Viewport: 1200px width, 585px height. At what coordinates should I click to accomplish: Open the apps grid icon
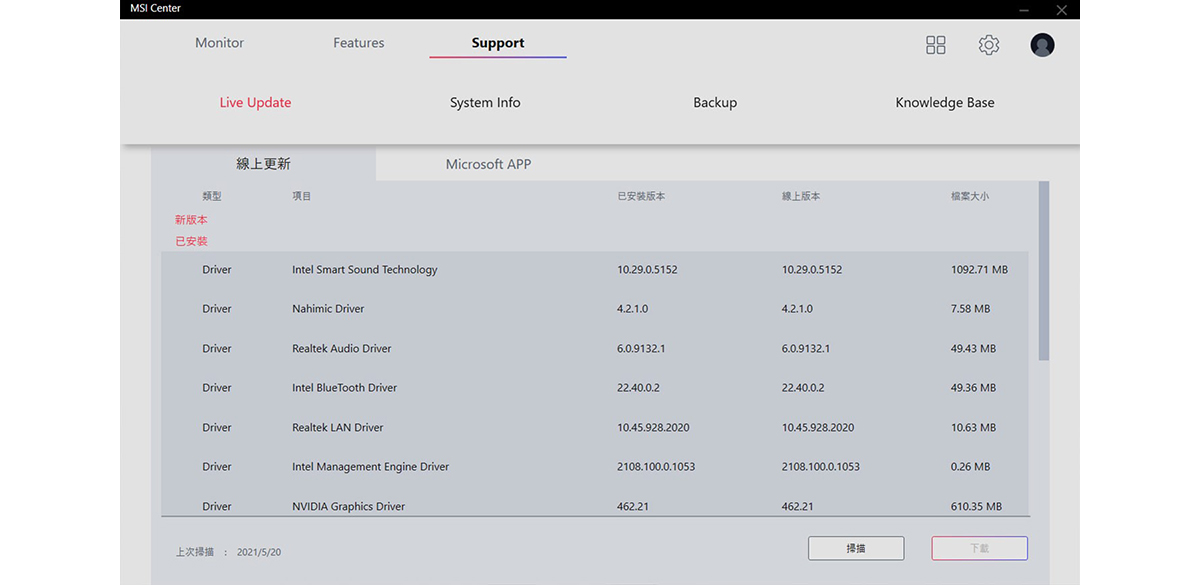pyautogui.click(x=936, y=45)
